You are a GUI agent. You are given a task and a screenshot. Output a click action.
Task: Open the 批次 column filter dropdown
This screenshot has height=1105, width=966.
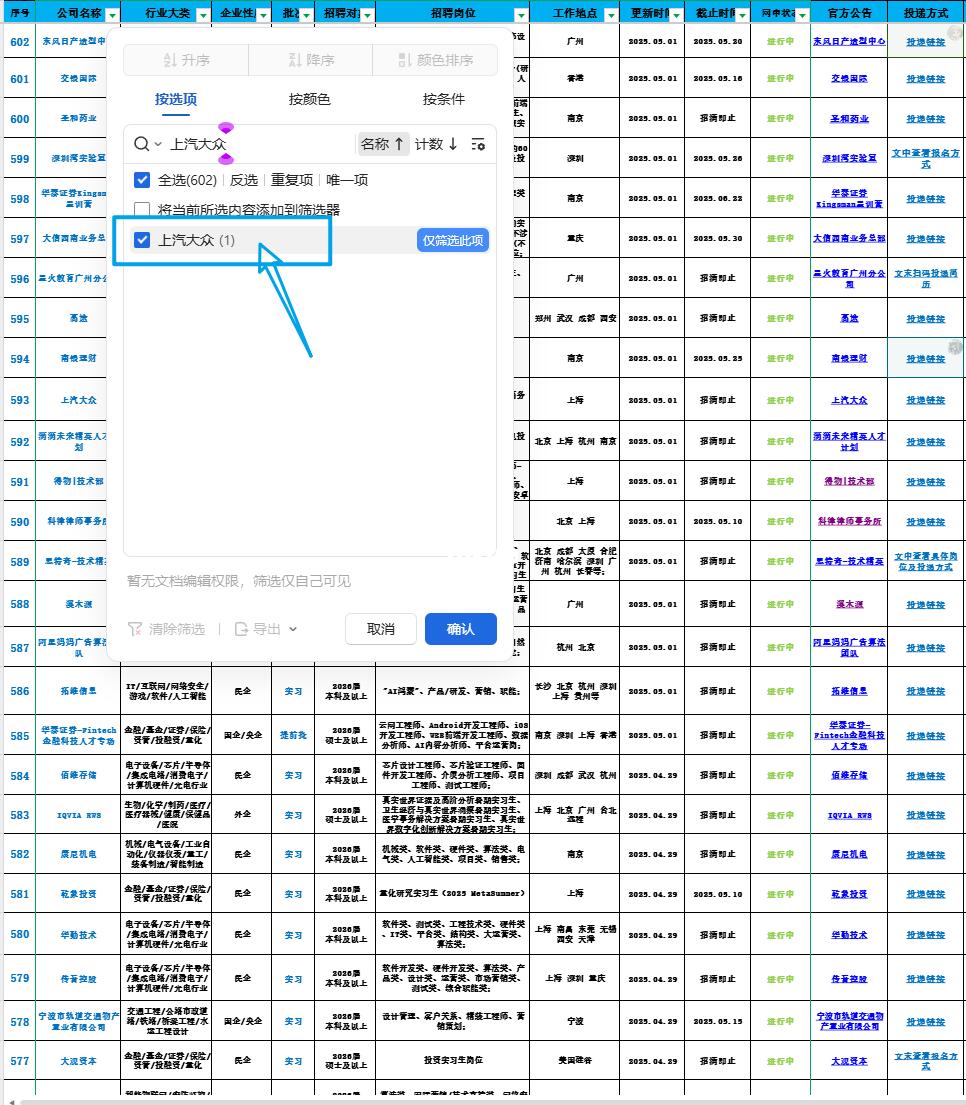tap(306, 15)
